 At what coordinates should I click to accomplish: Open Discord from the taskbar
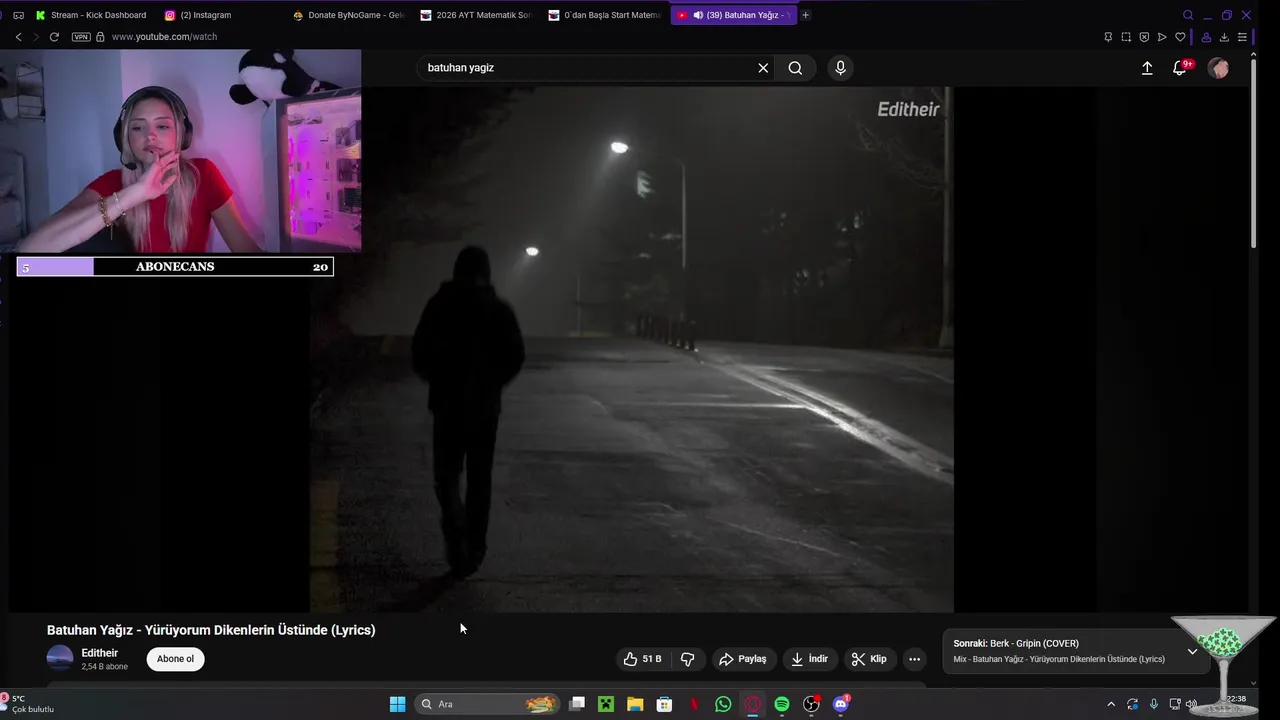(841, 704)
